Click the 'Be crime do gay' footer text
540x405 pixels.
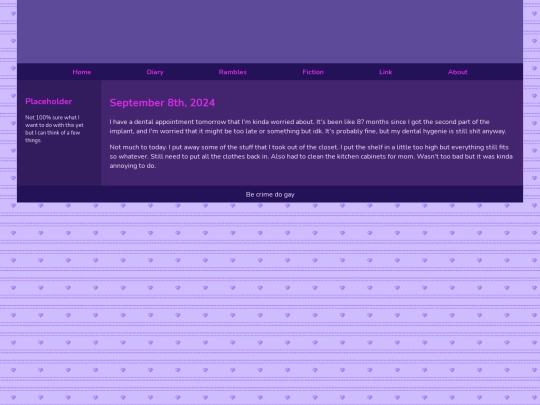pos(270,195)
